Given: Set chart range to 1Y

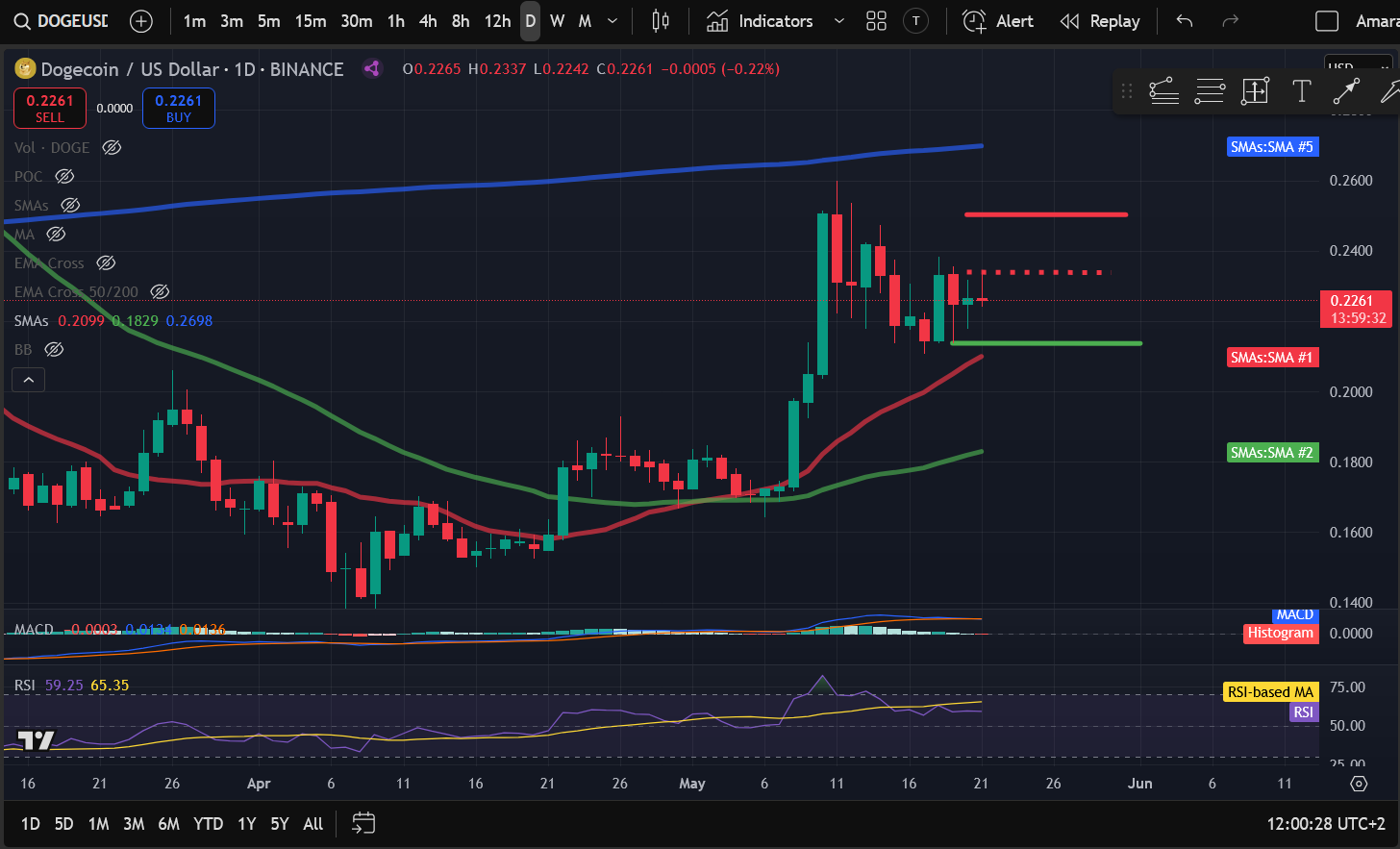Looking at the screenshot, I should (x=247, y=823).
